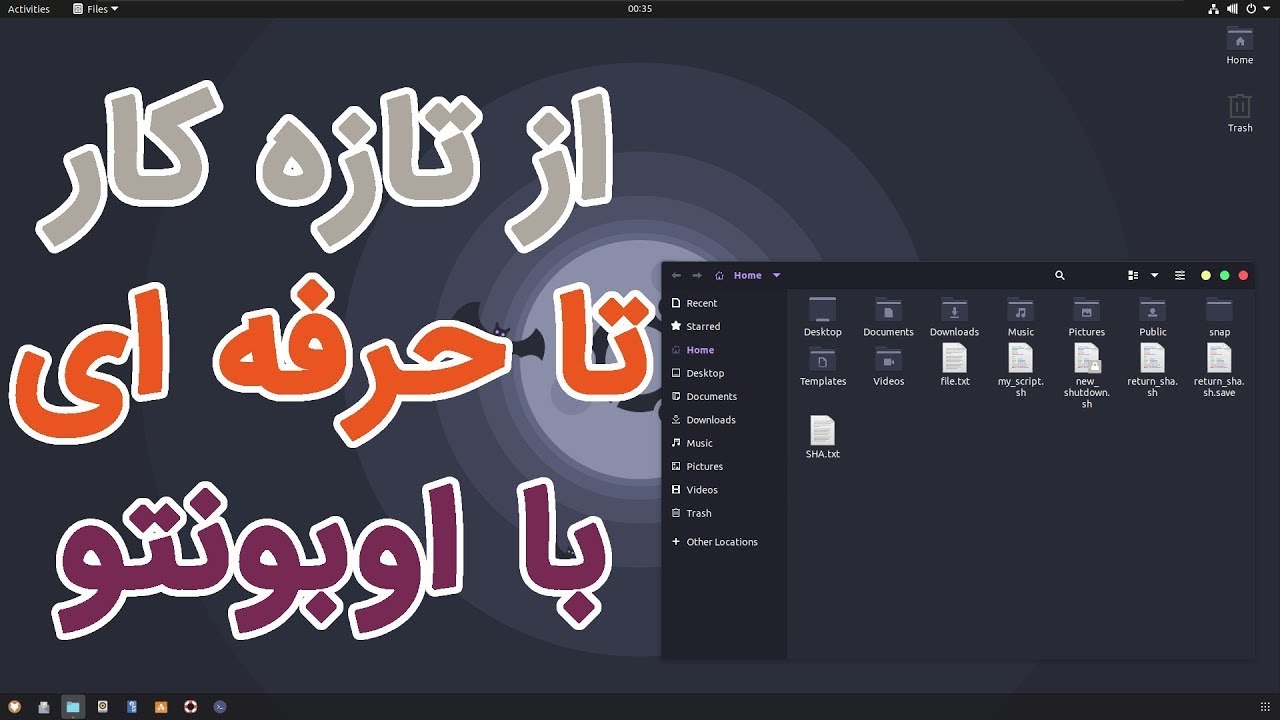
Task: Select the Home icon on the desktop
Action: pyautogui.click(x=1240, y=46)
